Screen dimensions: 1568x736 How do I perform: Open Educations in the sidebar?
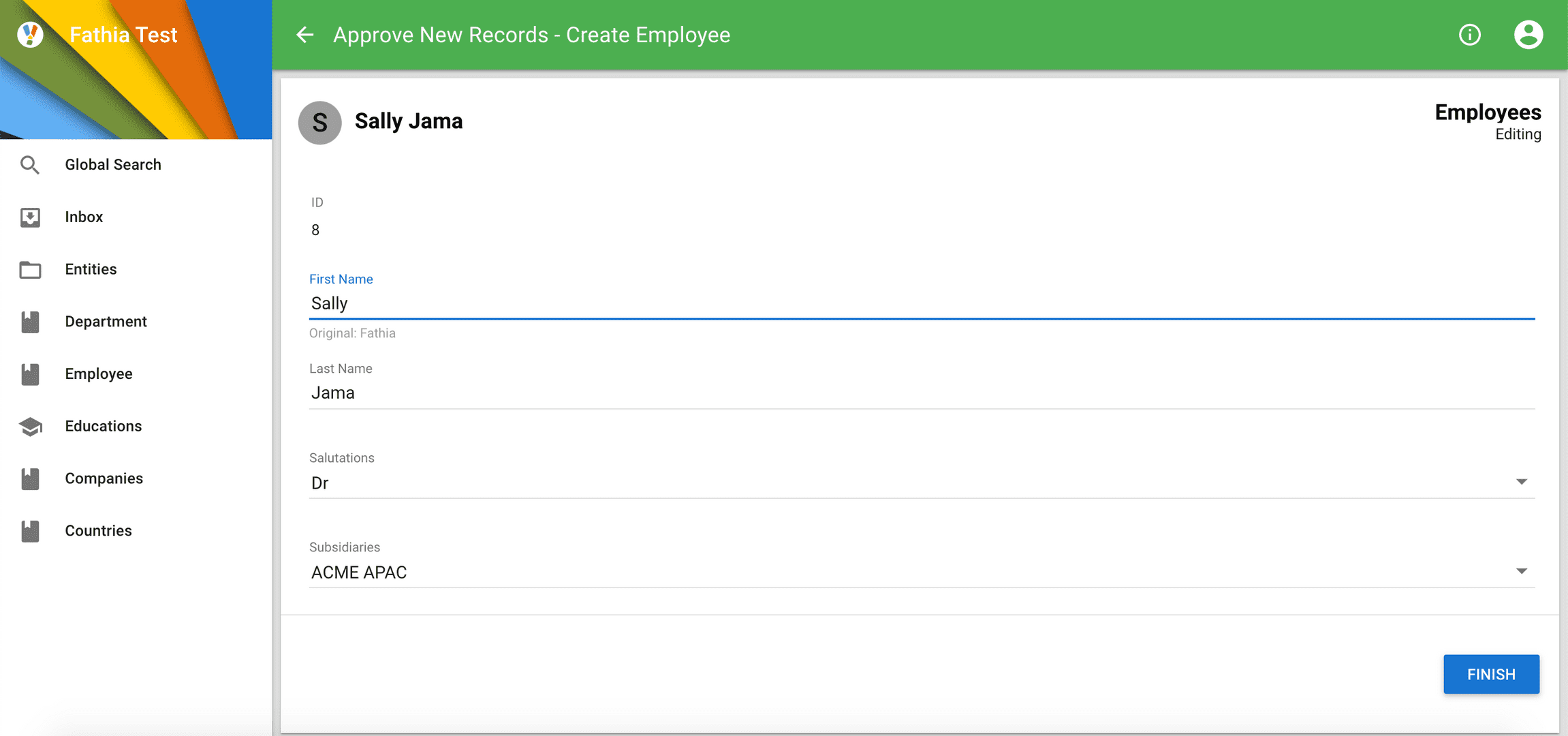[x=136, y=427]
